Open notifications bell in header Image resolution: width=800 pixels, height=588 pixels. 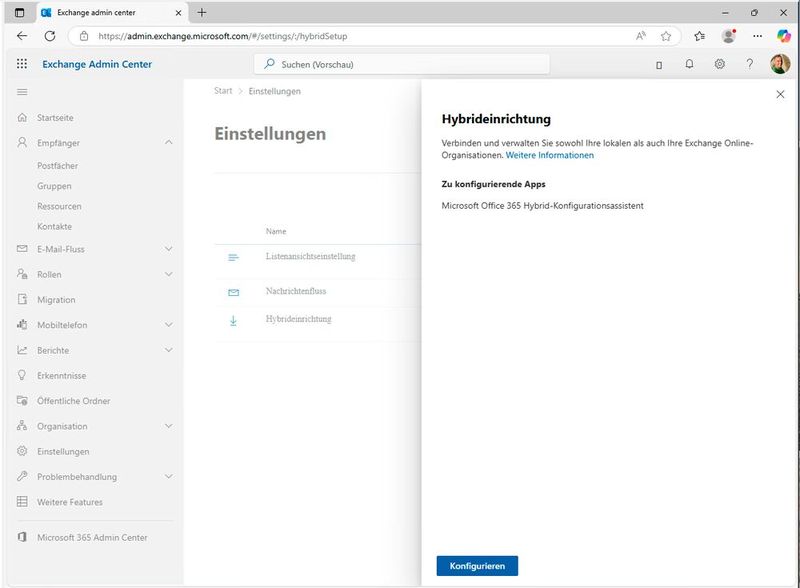[x=689, y=64]
